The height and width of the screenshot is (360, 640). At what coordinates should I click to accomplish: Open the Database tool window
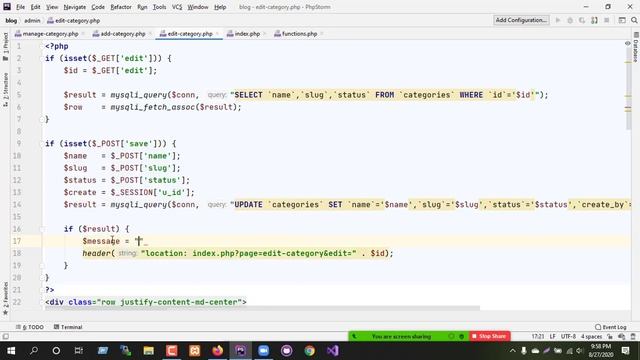(x=636, y=47)
